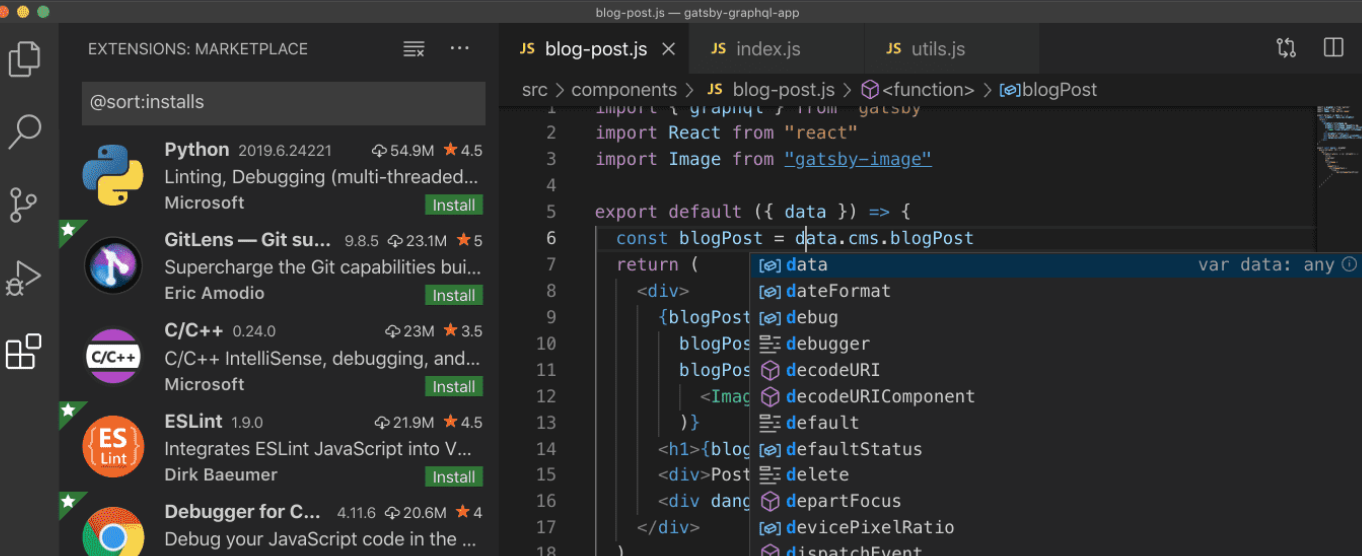This screenshot has height=556, width=1362.
Task: Click the macOS green zoom window button
Action: point(43,12)
